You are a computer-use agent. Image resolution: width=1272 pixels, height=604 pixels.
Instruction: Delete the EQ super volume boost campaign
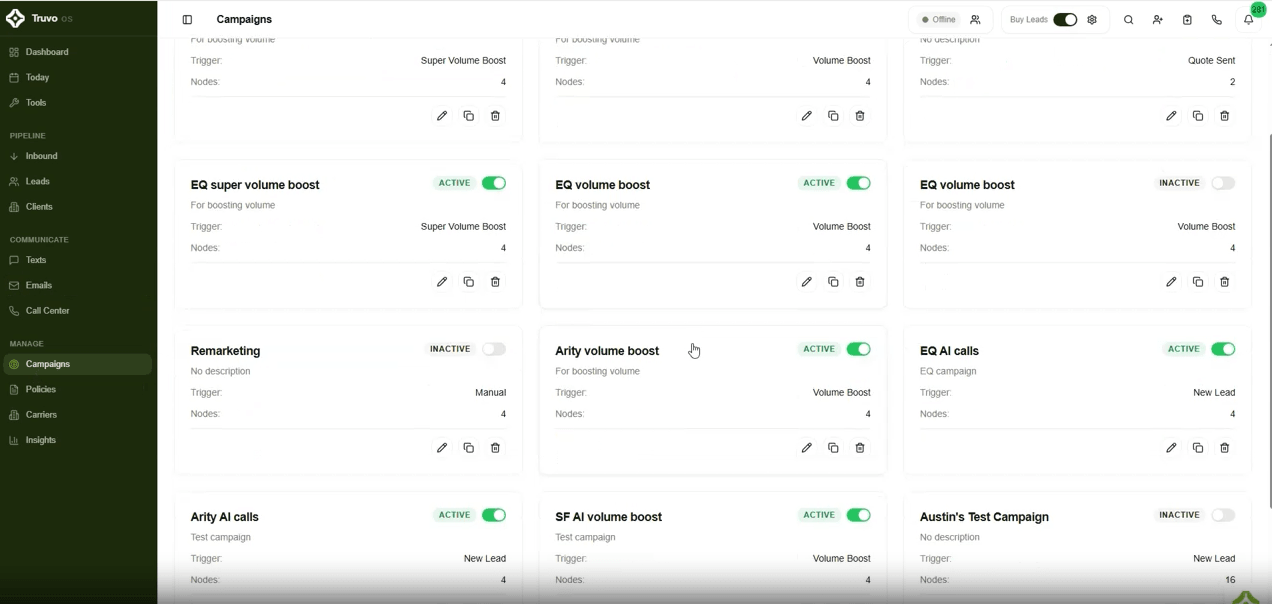(495, 282)
